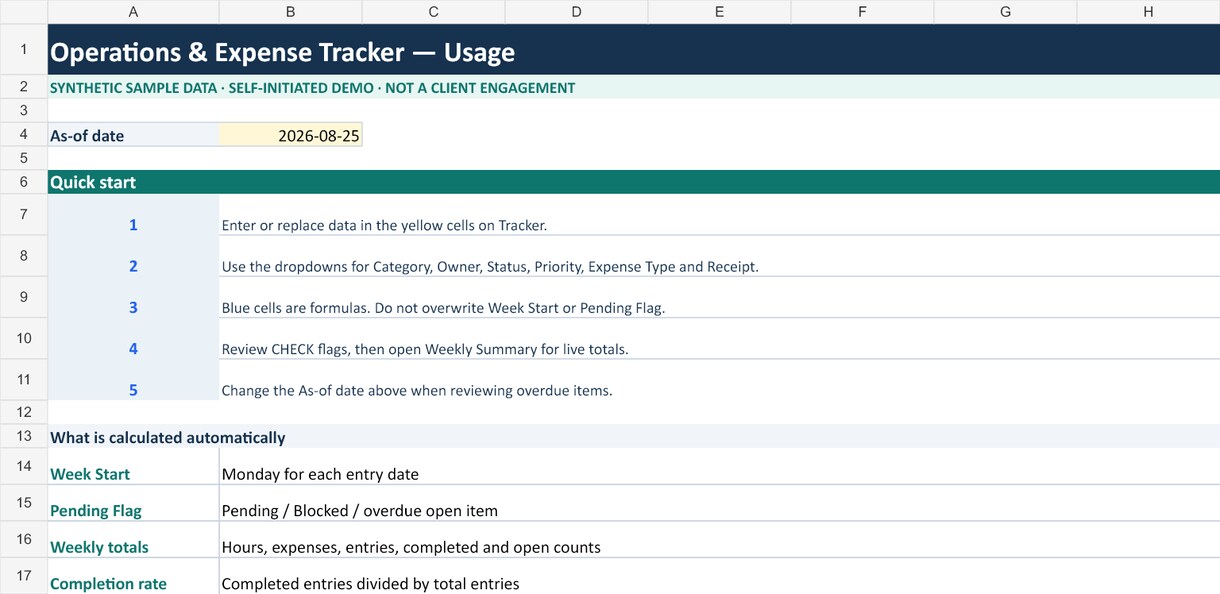Click the row 1 header number
The width and height of the screenshot is (1220, 594).
24,49
